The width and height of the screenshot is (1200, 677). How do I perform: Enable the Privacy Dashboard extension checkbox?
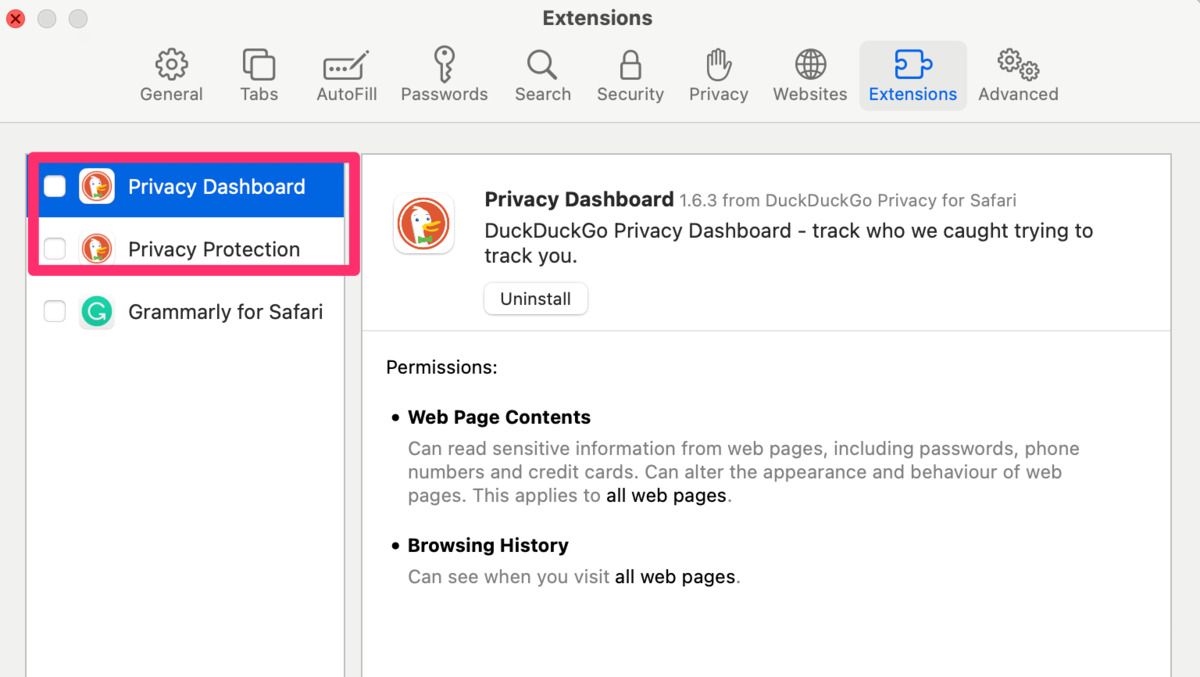(55, 186)
